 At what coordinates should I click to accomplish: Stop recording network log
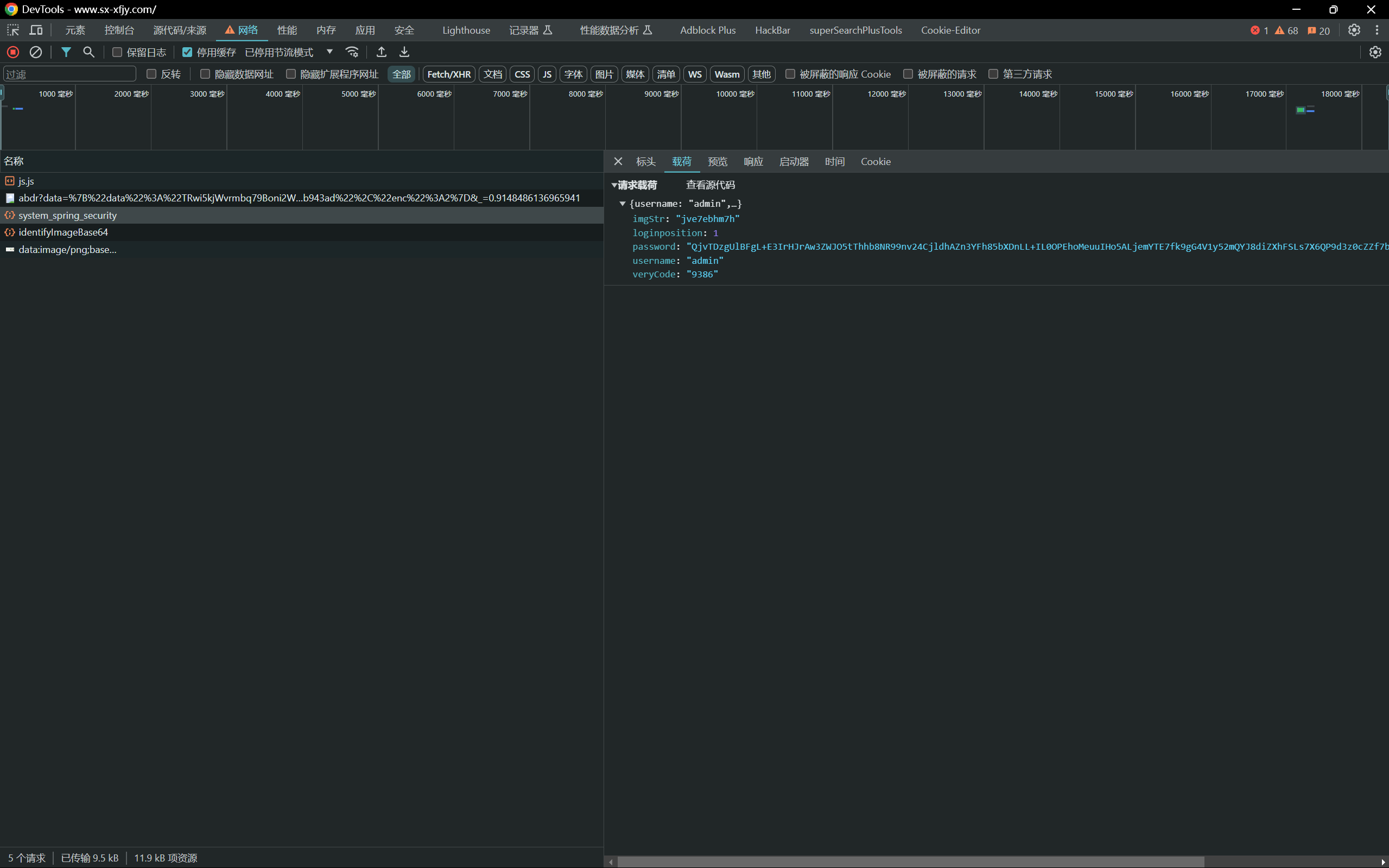pos(13,52)
